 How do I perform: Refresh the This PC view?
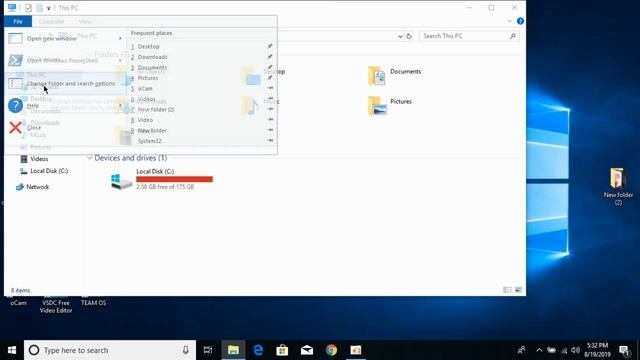(409, 36)
